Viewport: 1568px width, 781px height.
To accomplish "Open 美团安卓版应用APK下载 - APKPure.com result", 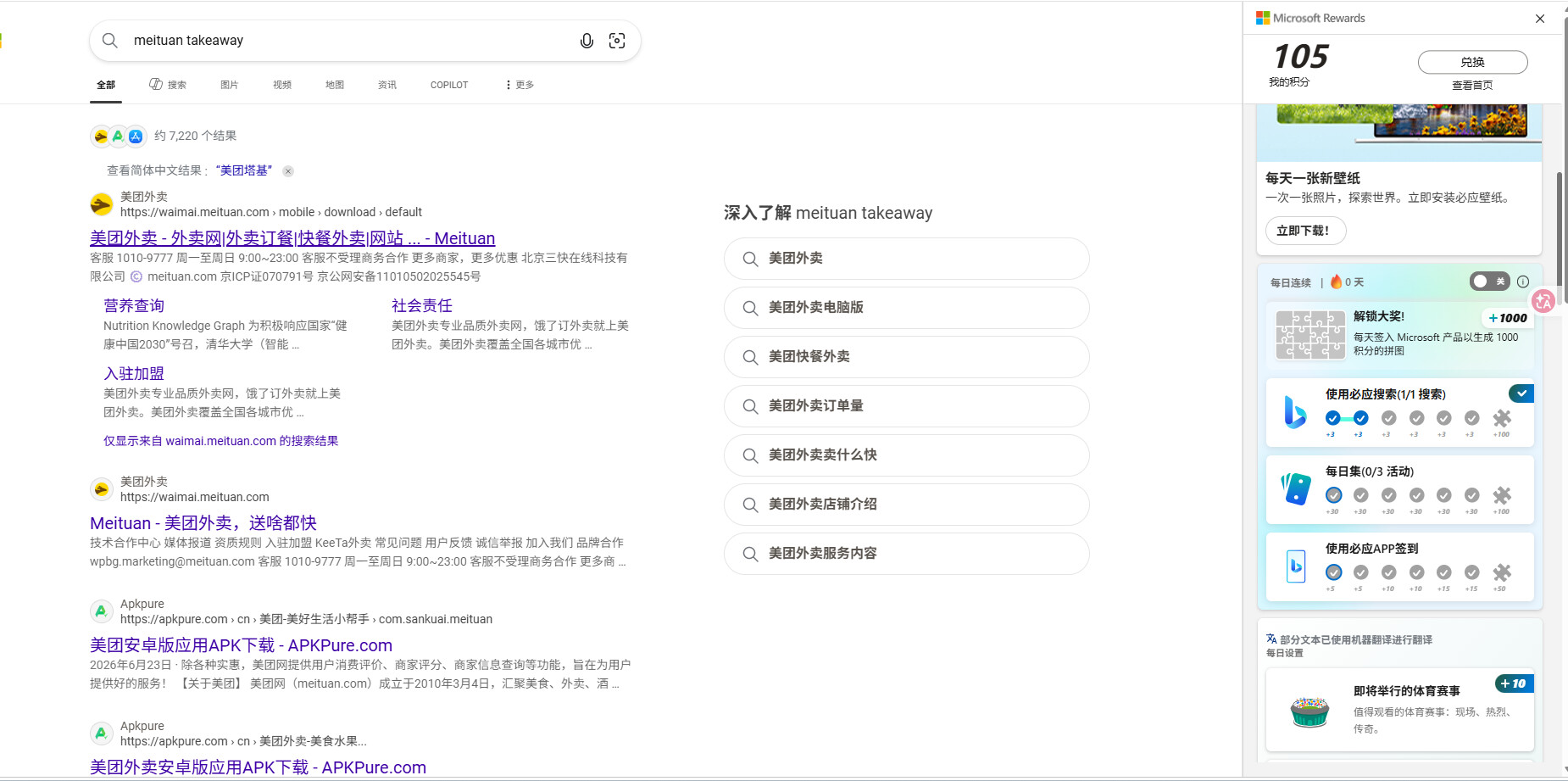I will point(242,645).
